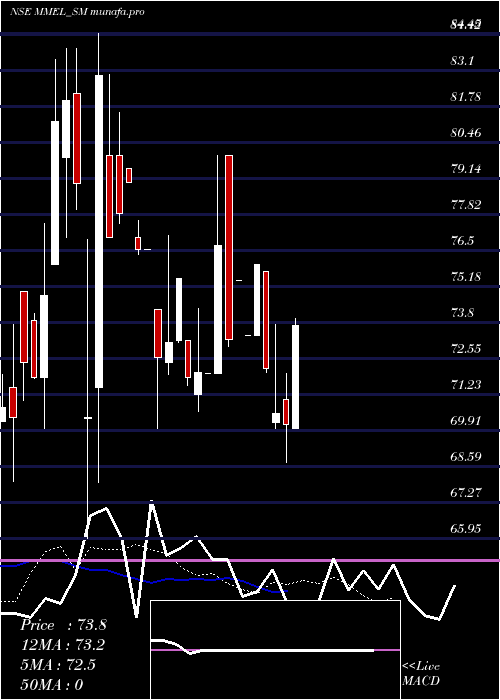Select the 81.78 price axis label

(x=466, y=96)
